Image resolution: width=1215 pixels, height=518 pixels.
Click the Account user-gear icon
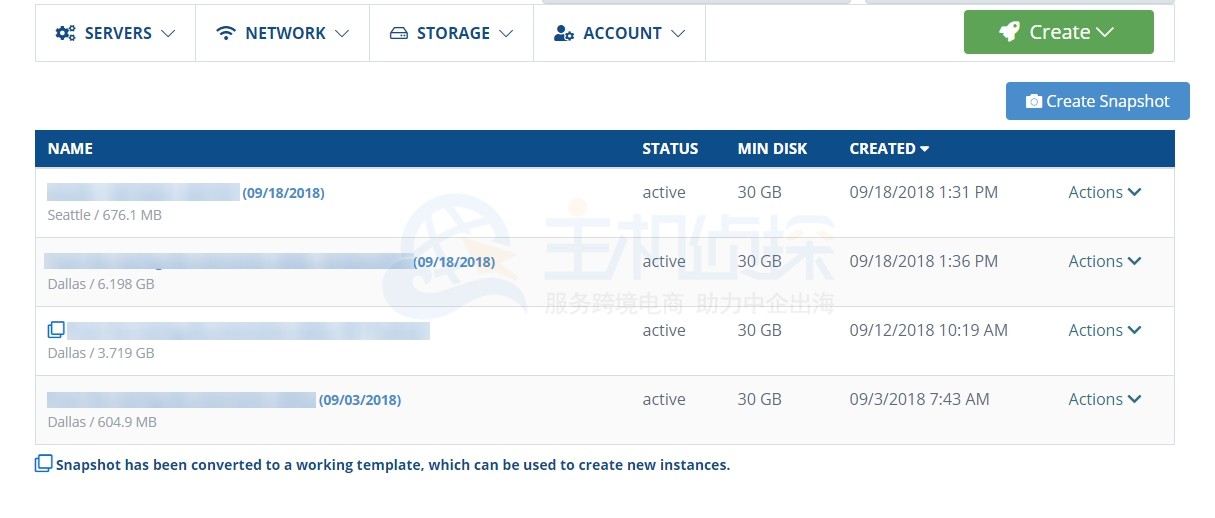(x=564, y=33)
